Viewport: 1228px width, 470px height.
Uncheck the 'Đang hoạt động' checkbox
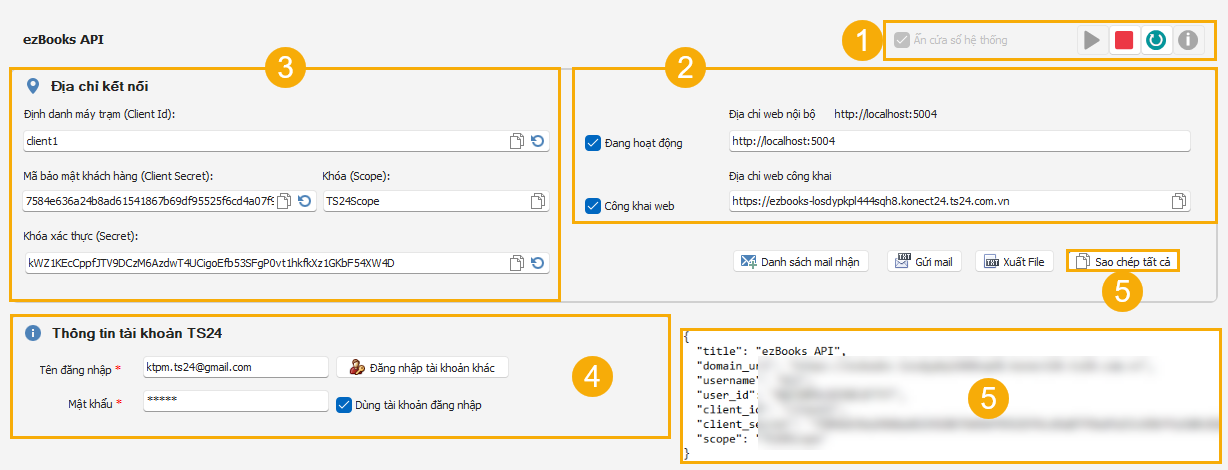(x=592, y=143)
